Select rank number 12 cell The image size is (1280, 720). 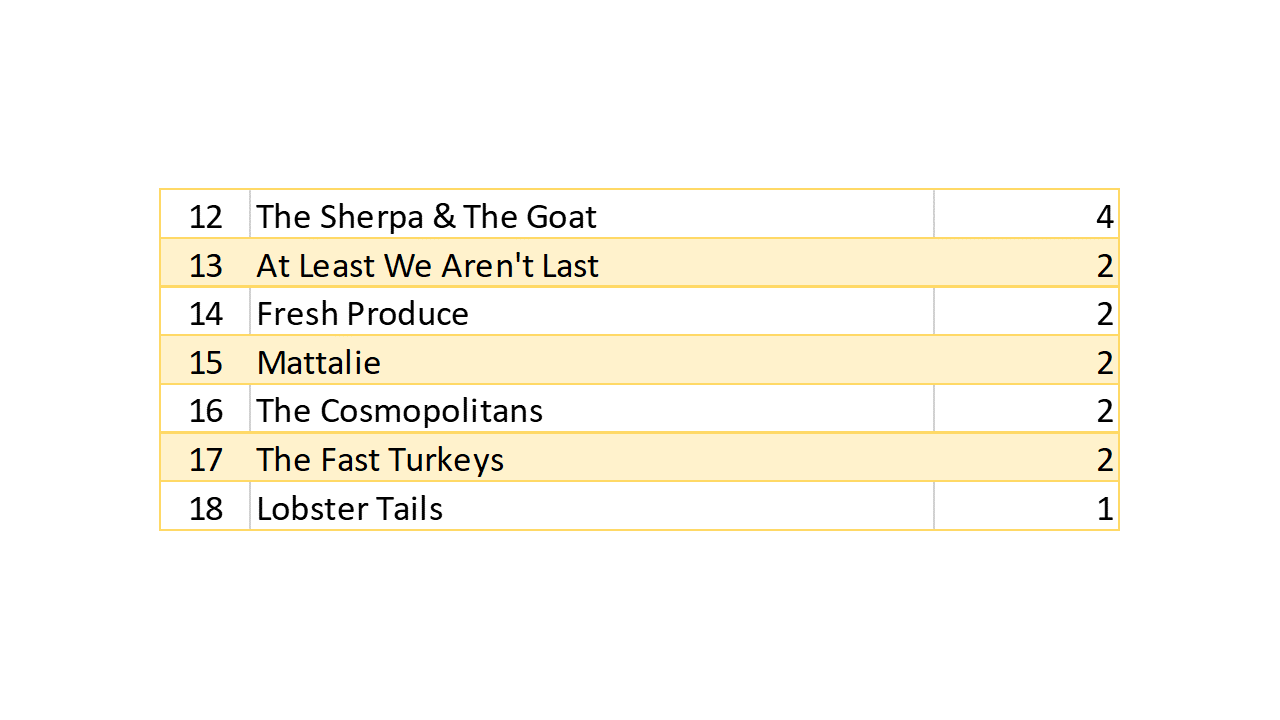click(x=206, y=216)
